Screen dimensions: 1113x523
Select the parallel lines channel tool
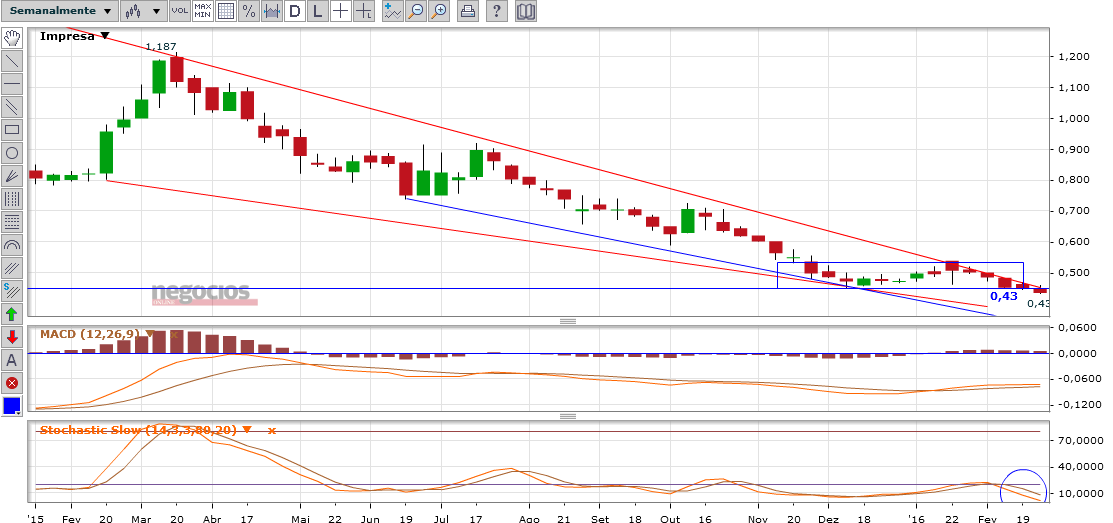tap(12, 107)
